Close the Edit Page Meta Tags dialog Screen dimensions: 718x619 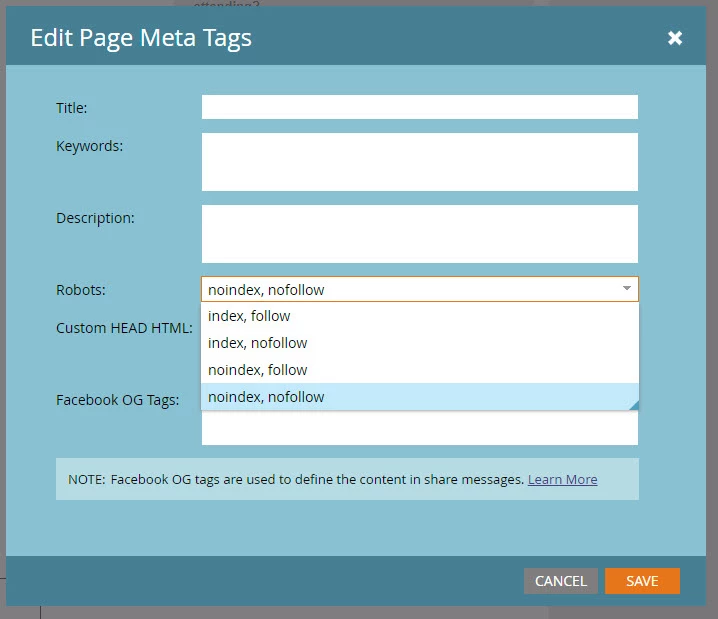(x=674, y=38)
